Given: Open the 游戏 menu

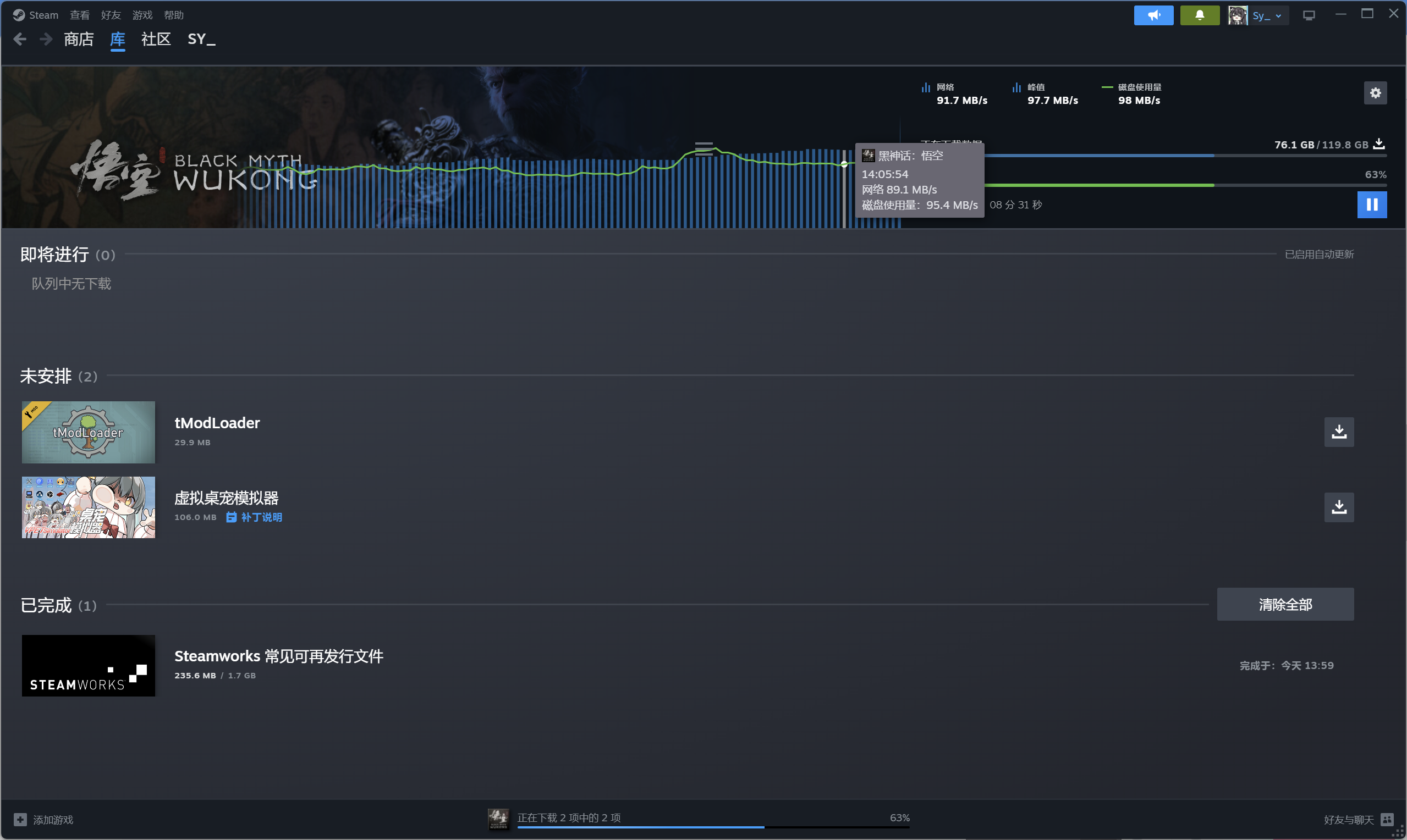Looking at the screenshot, I should [x=142, y=15].
